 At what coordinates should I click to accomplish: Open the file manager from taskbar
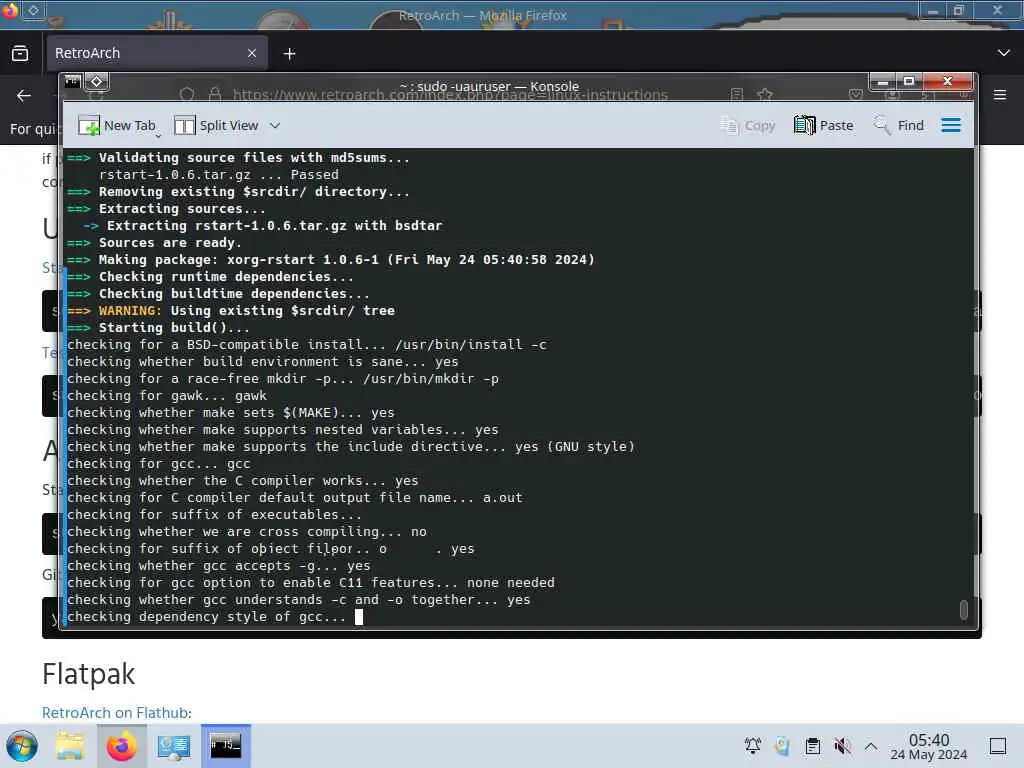[x=70, y=746]
